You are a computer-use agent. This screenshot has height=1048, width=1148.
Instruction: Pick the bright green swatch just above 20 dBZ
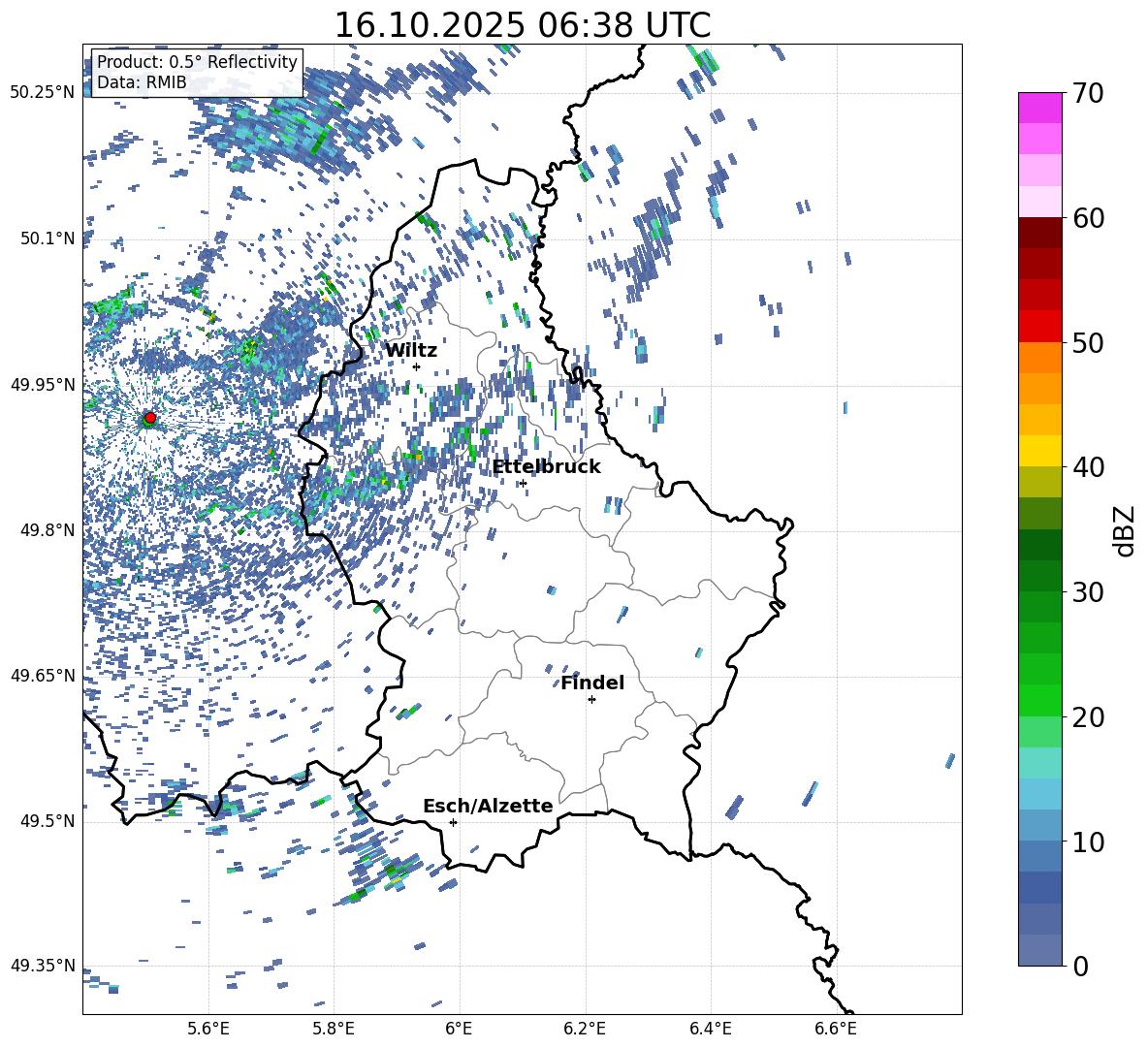coord(1039,701)
